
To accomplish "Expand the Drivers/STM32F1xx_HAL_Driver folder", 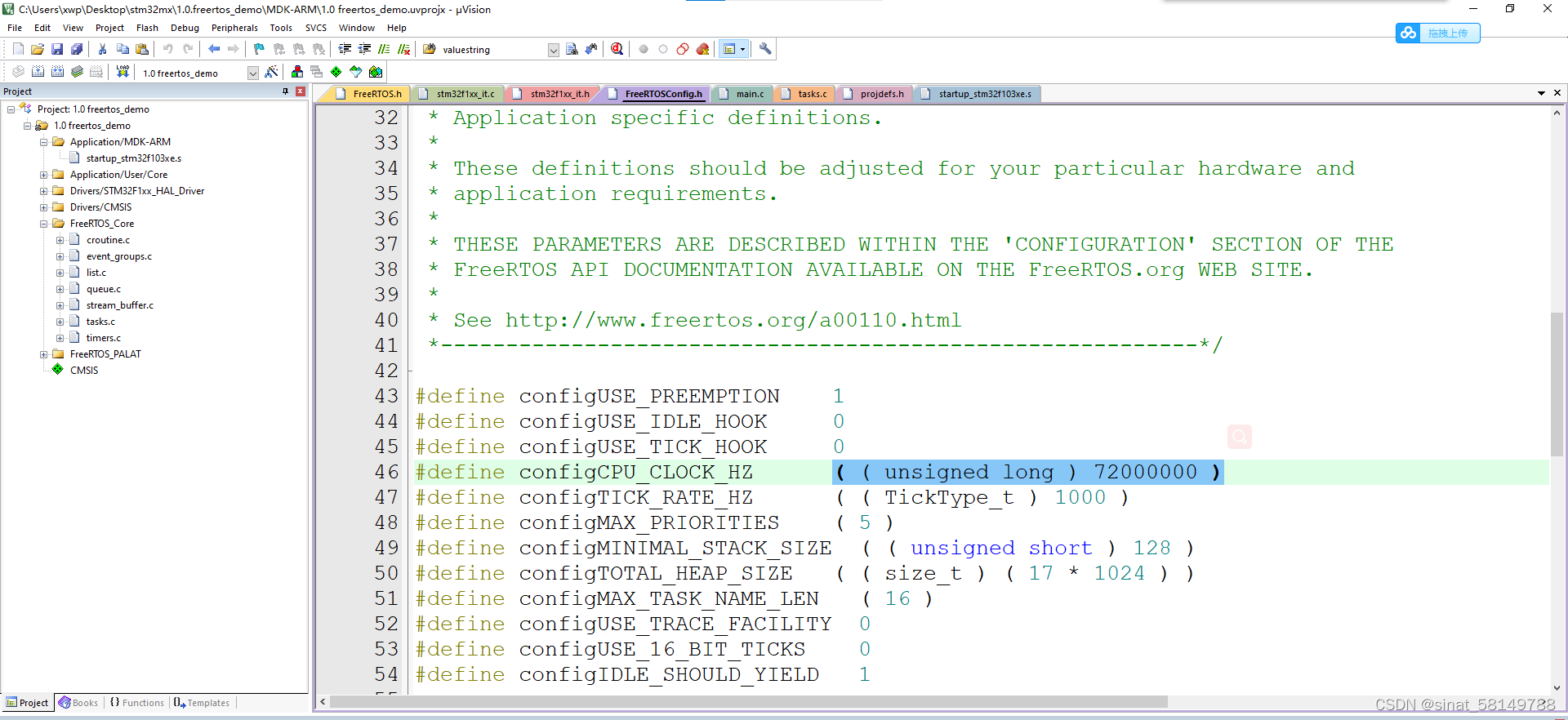I will pyautogui.click(x=44, y=191).
